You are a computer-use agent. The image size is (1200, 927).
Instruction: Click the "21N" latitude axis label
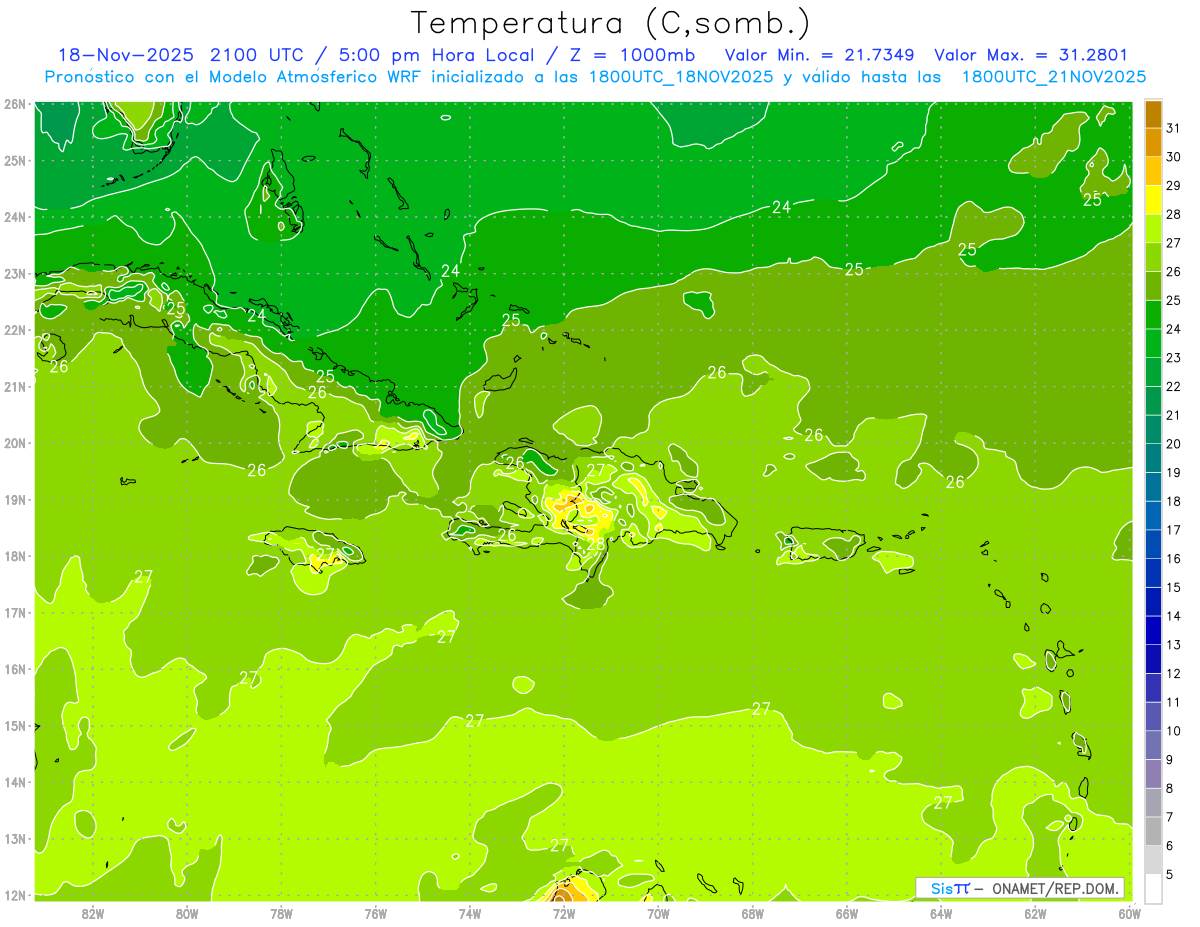point(14,386)
